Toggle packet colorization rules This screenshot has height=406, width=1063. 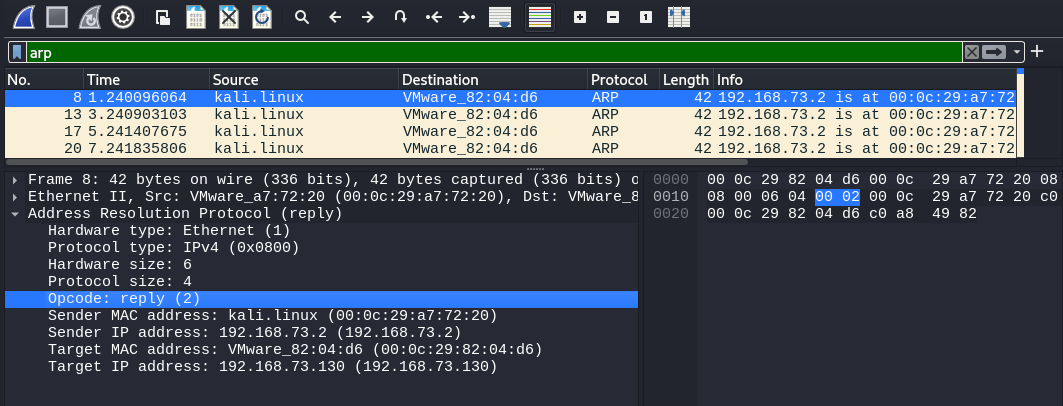pos(540,17)
